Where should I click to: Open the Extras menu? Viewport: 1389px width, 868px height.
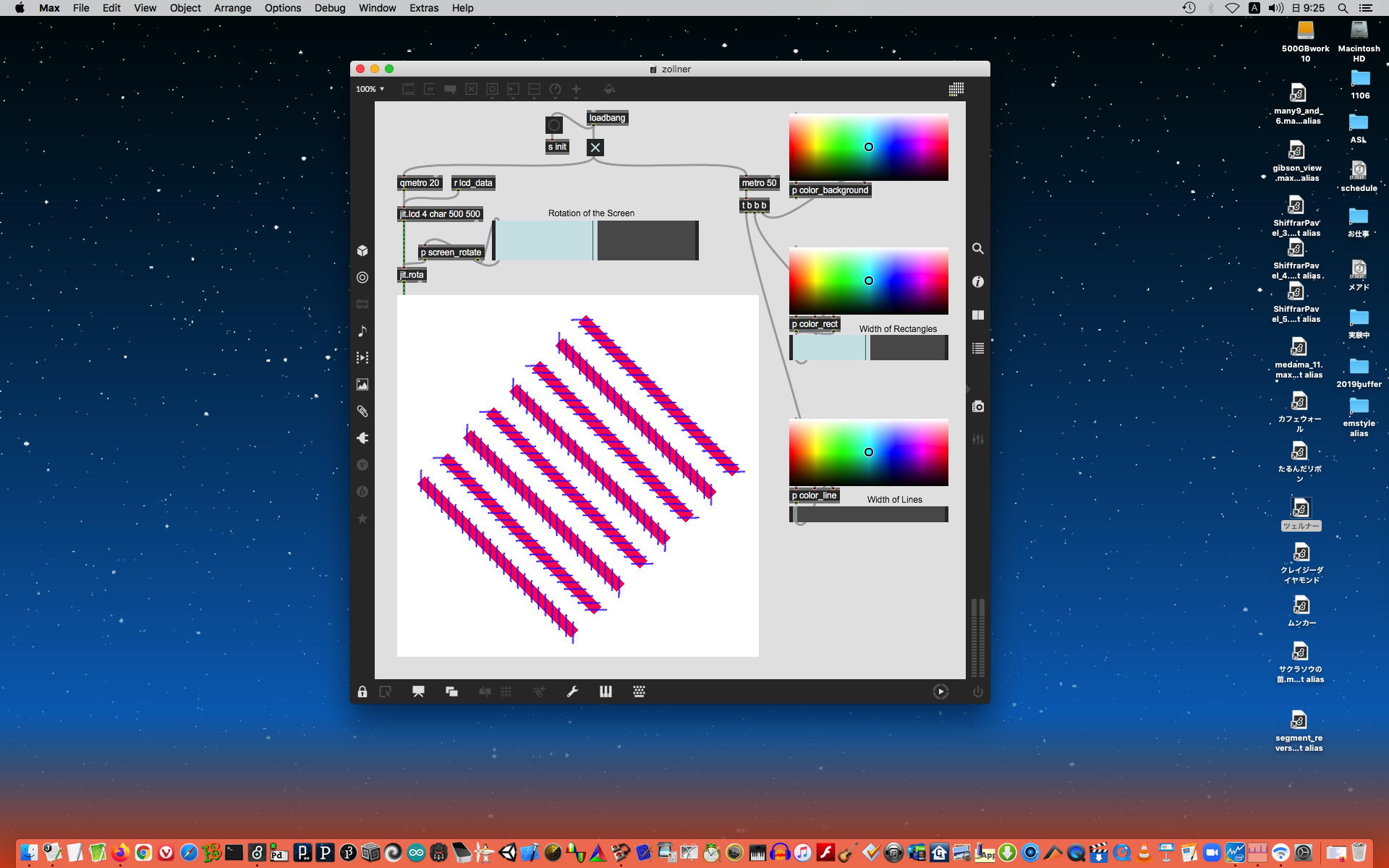423,8
